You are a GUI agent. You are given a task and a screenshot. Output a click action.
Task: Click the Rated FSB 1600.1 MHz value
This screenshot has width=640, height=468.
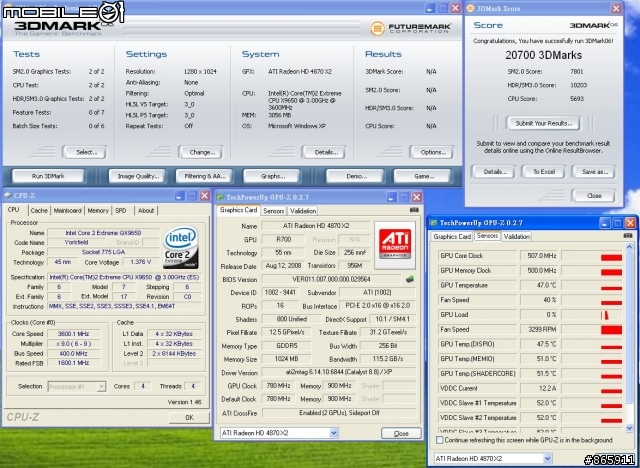tap(73, 363)
